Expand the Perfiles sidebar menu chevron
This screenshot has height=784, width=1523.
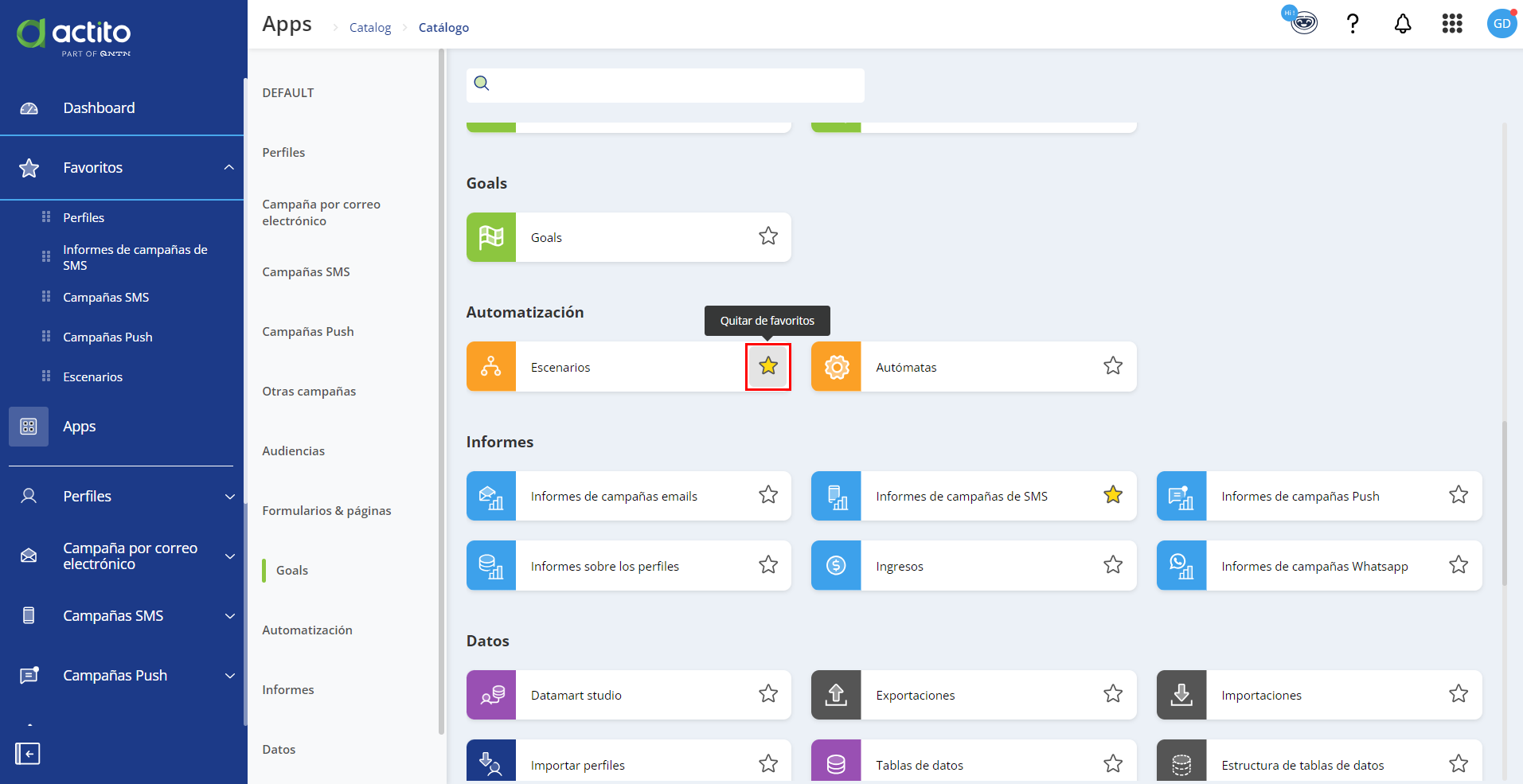pos(229,497)
